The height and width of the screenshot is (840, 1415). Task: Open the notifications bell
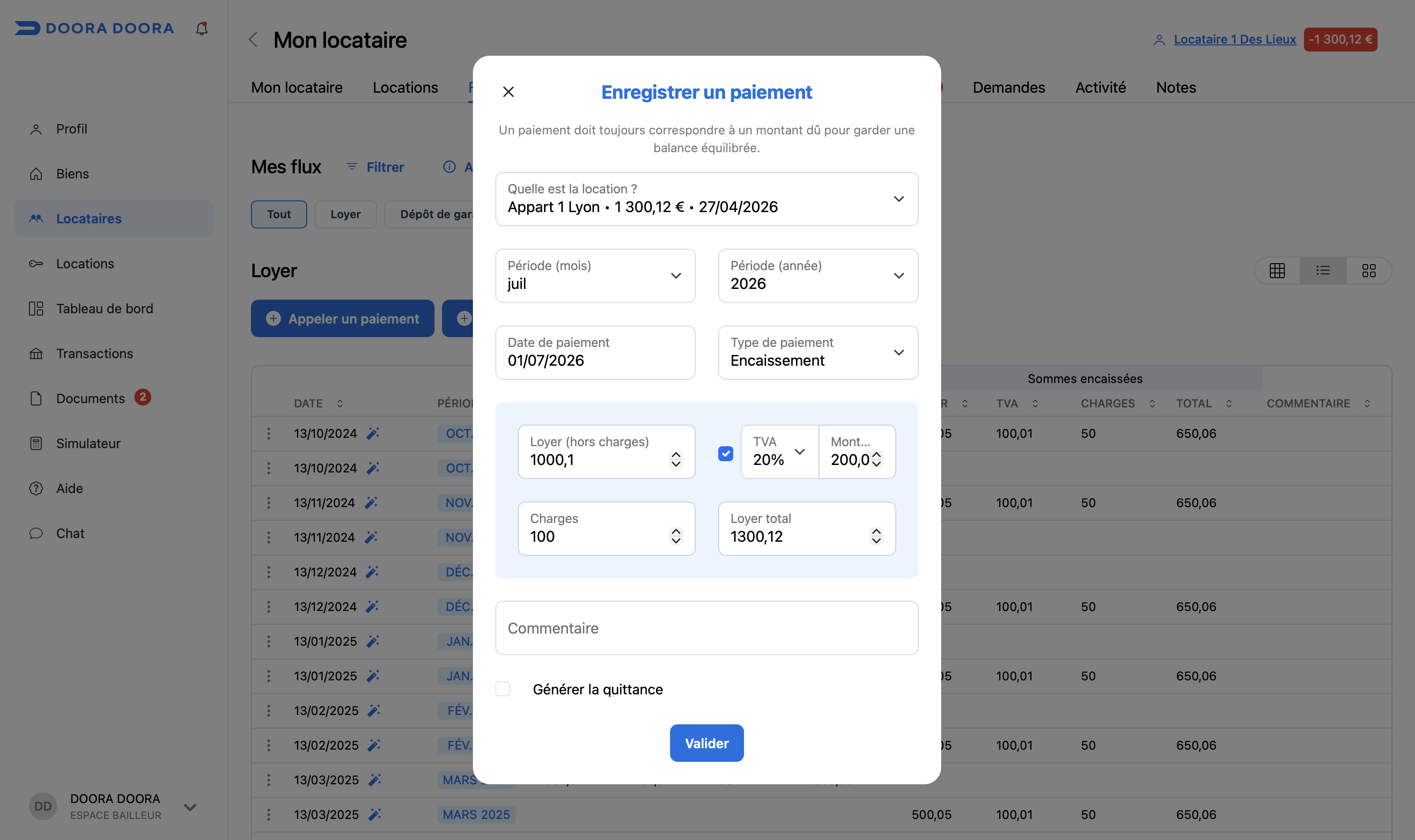tap(201, 28)
